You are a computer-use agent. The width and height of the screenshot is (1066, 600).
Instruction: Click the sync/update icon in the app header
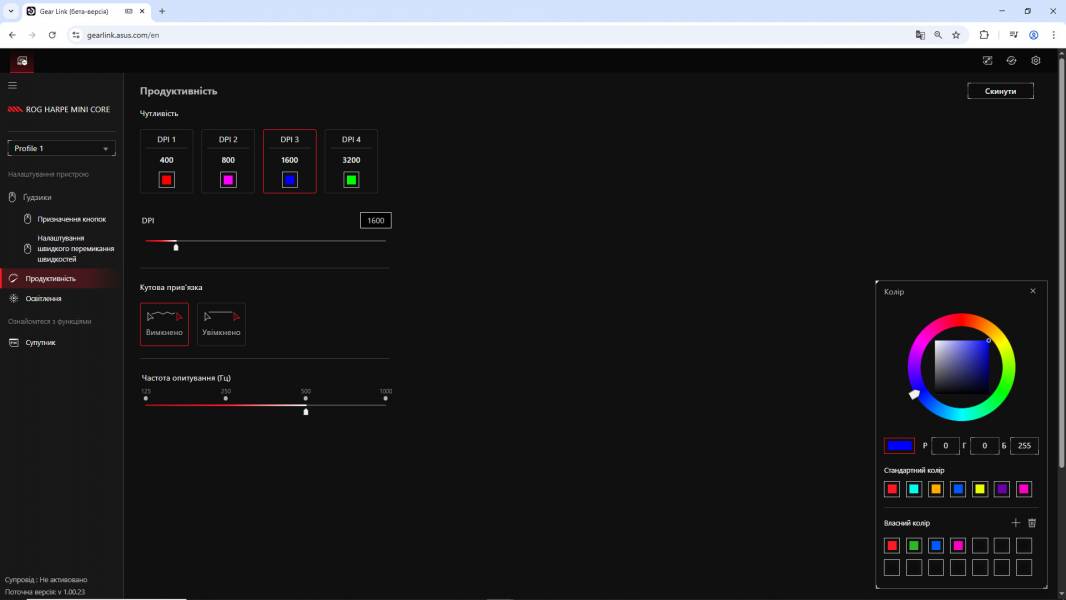pyautogui.click(x=1011, y=61)
